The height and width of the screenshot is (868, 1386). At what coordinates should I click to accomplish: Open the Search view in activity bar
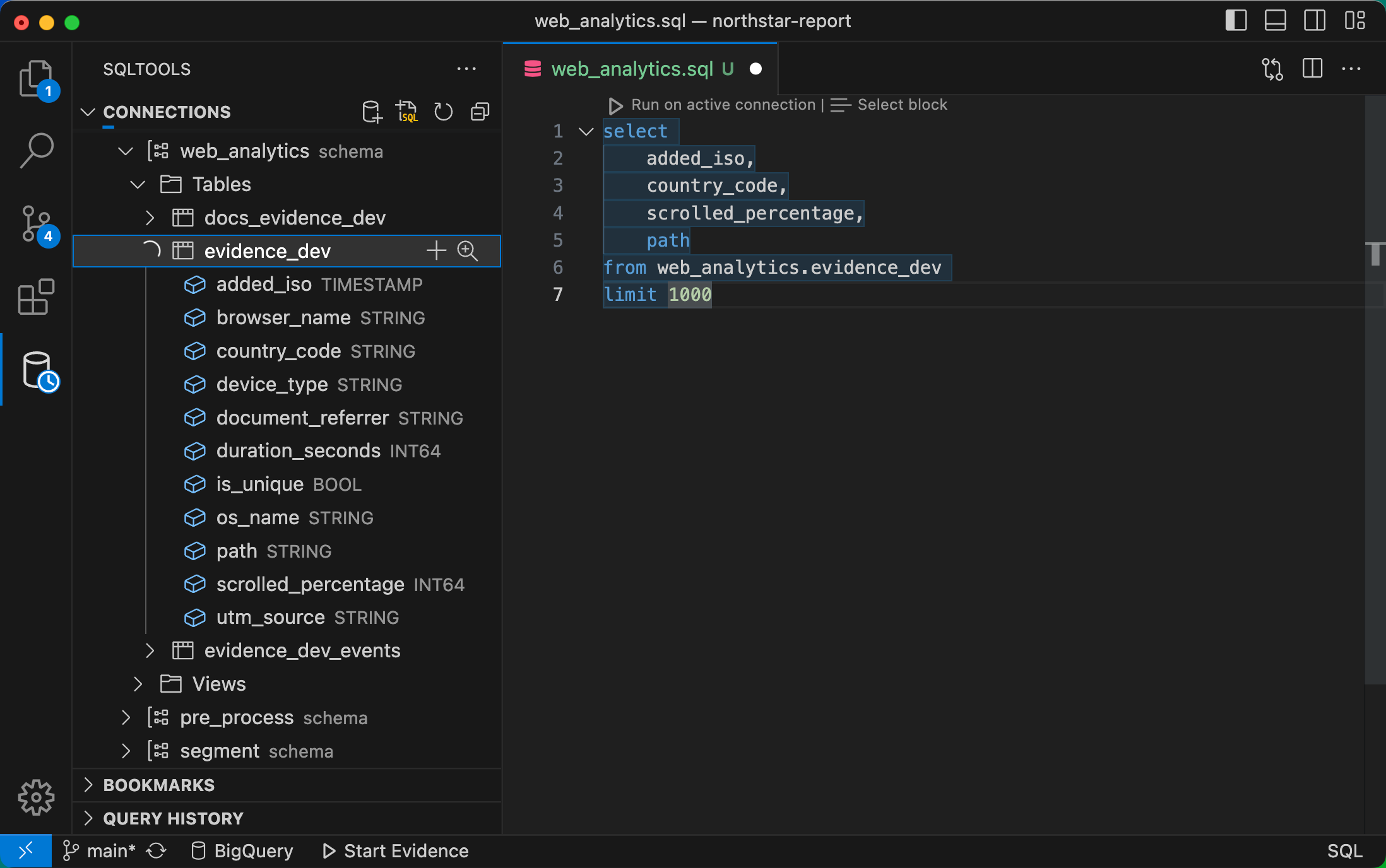click(37, 150)
